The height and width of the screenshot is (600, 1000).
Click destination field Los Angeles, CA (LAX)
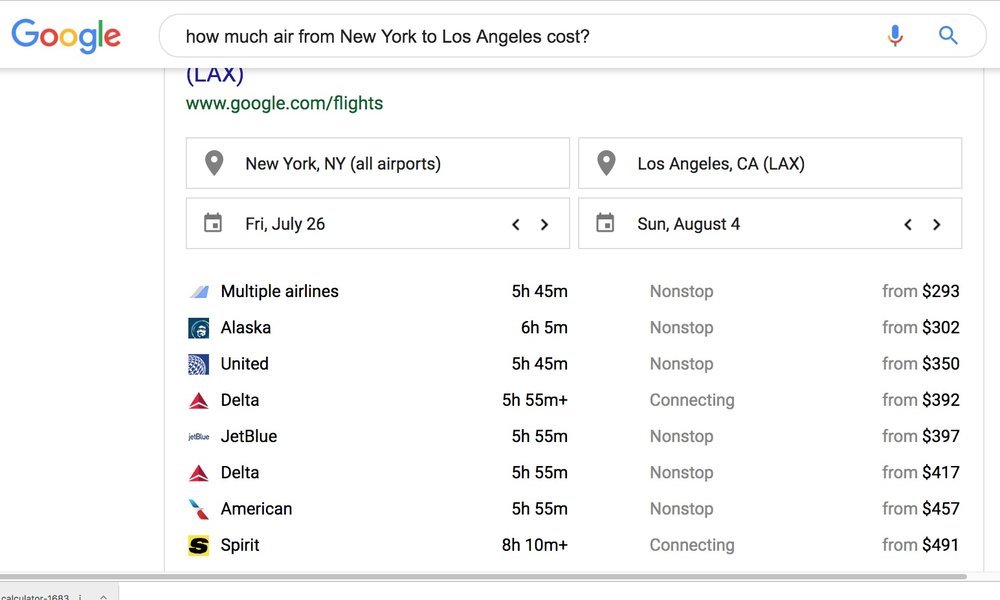click(x=770, y=163)
